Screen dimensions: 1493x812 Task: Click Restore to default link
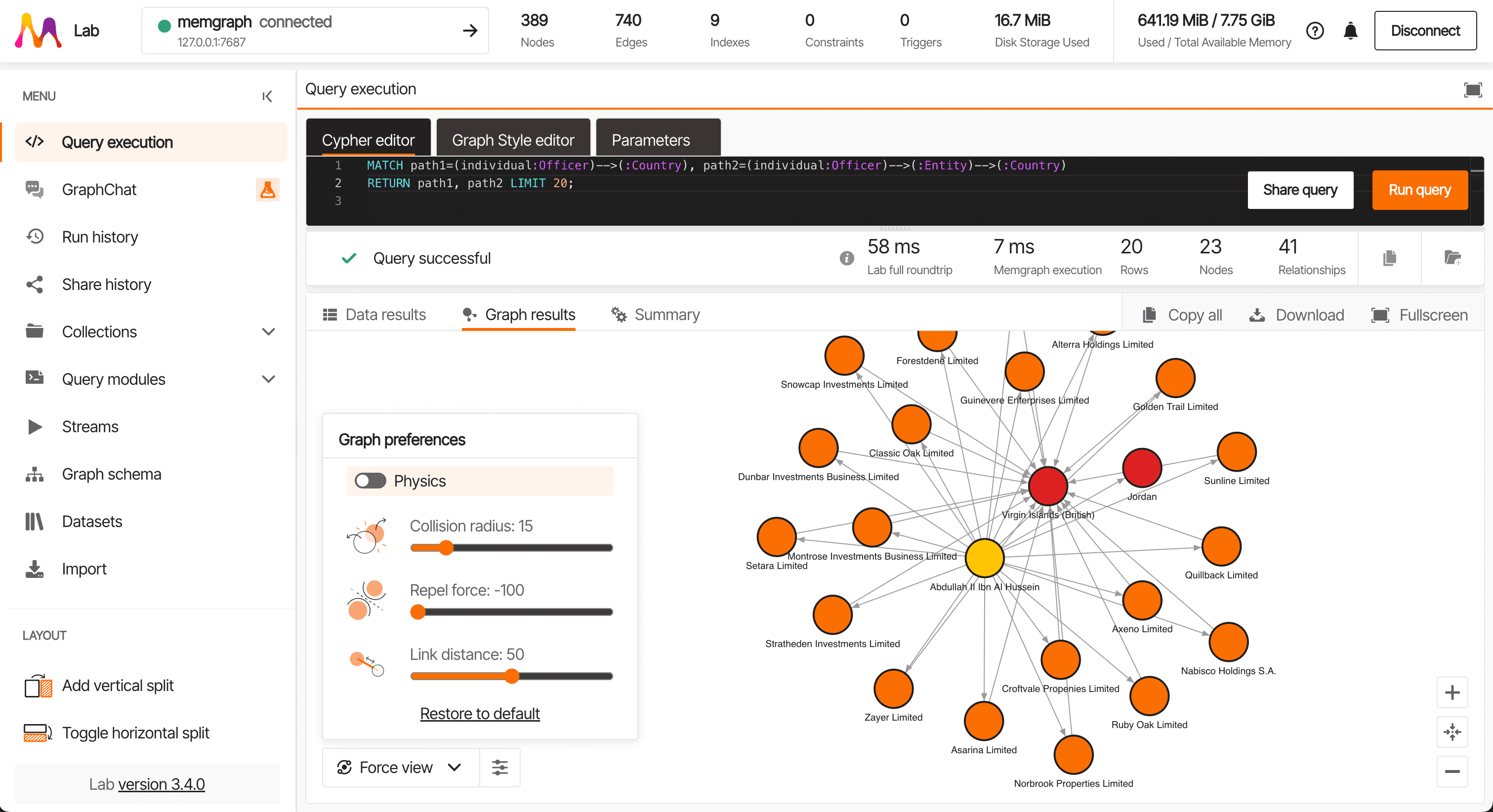point(479,714)
